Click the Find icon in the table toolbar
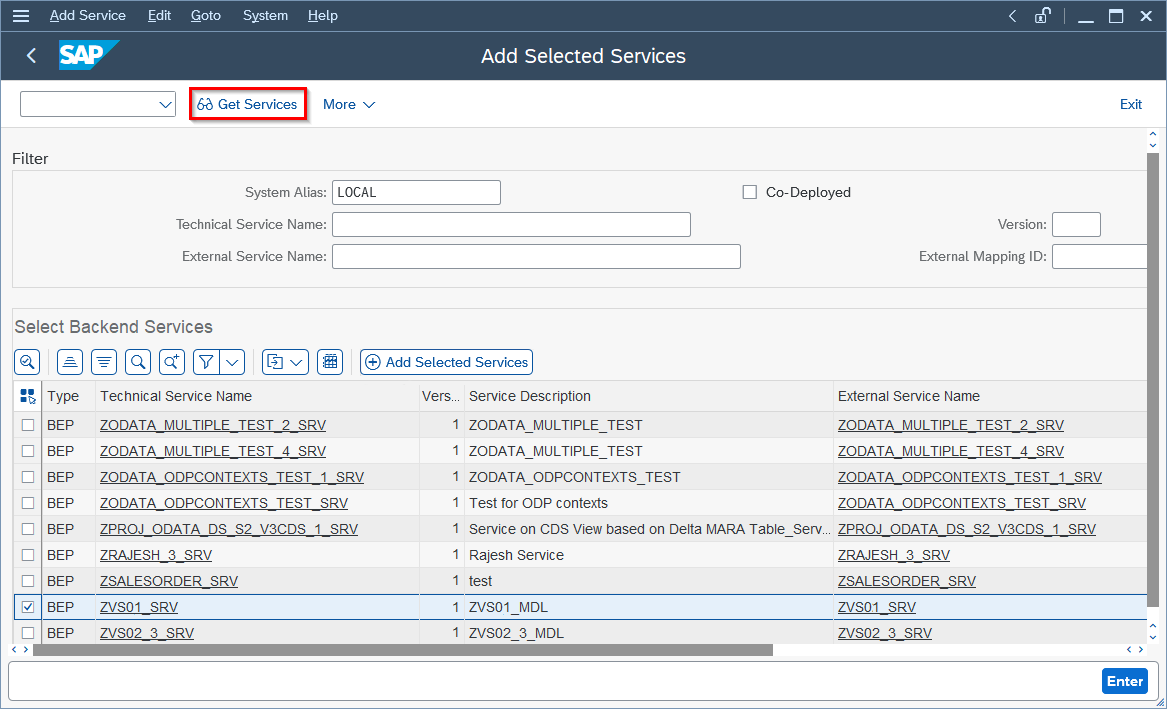Viewport: 1167px width, 709px height. pyautogui.click(x=138, y=362)
